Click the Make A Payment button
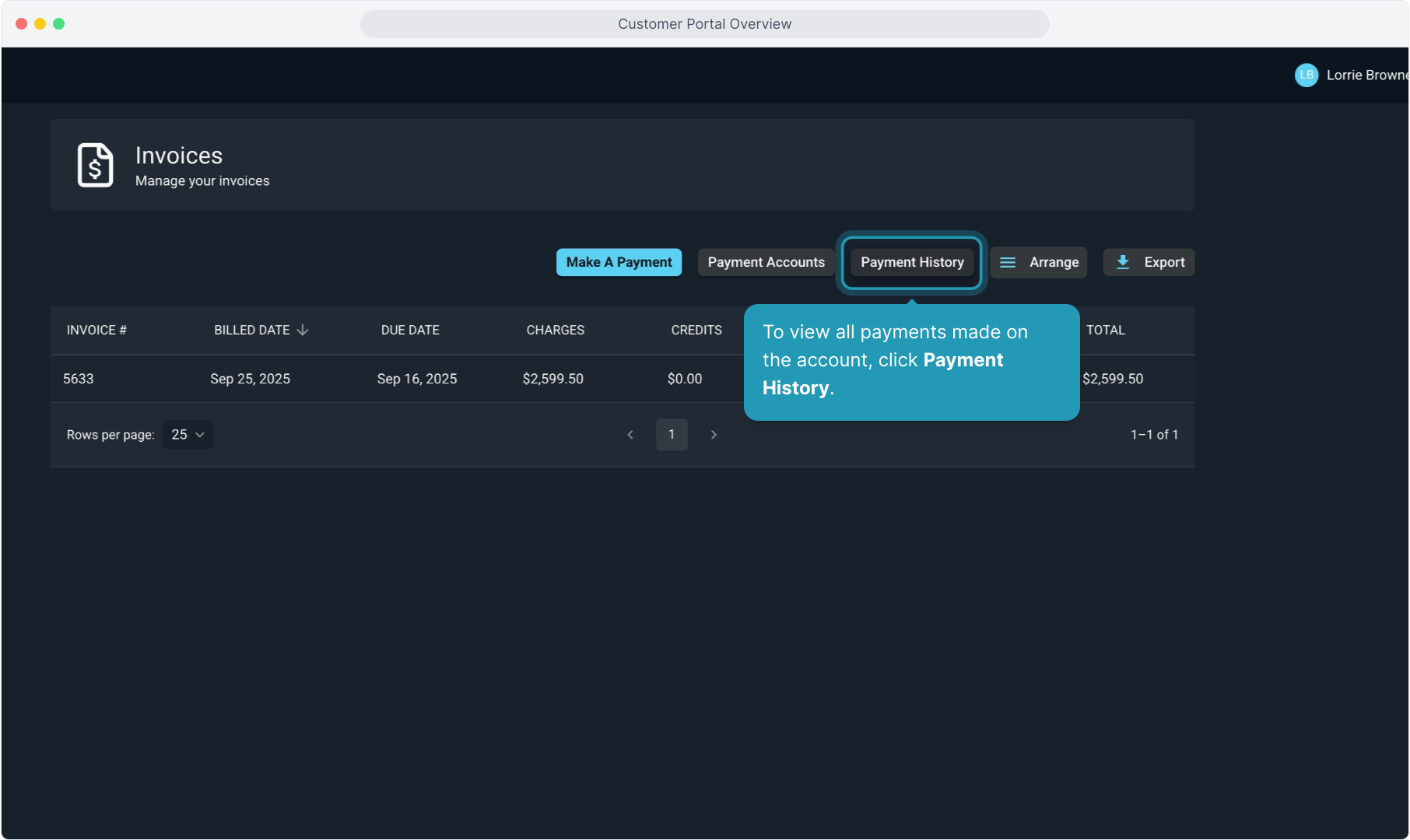The image size is (1410, 840). pos(619,263)
